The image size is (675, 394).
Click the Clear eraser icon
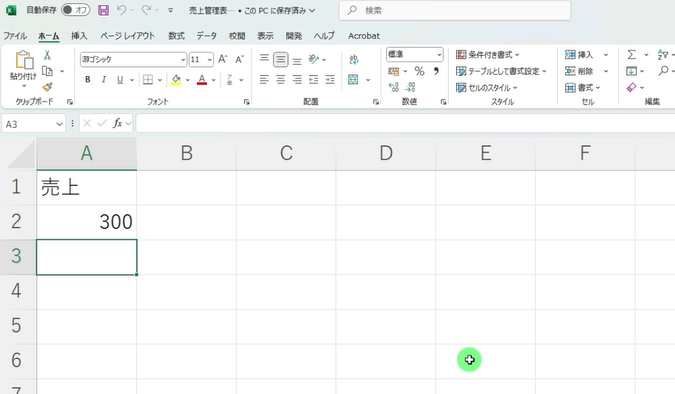pos(632,87)
